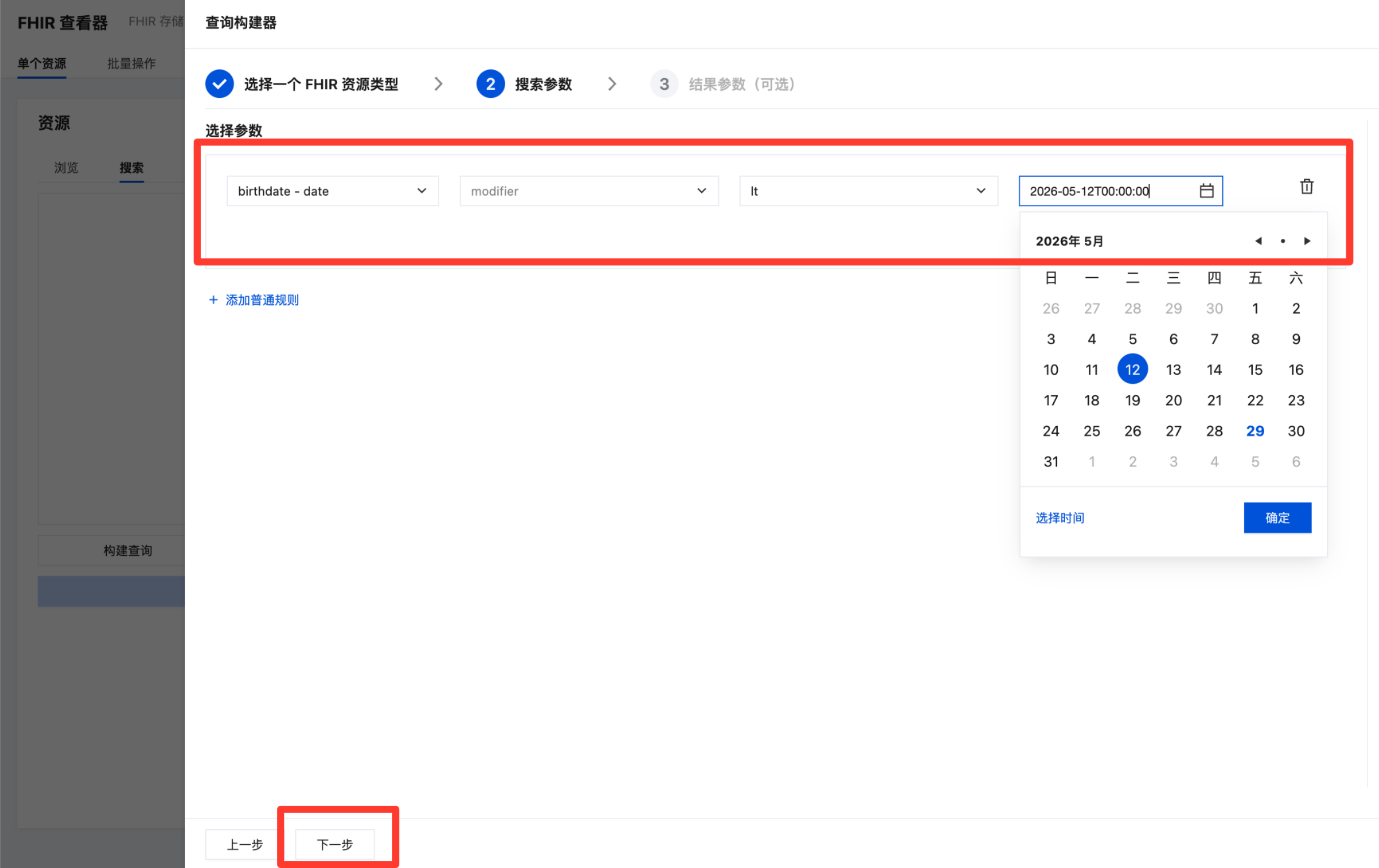This screenshot has height=868, width=1379.
Task: Switch to 单个资源 tab
Action: click(x=42, y=63)
